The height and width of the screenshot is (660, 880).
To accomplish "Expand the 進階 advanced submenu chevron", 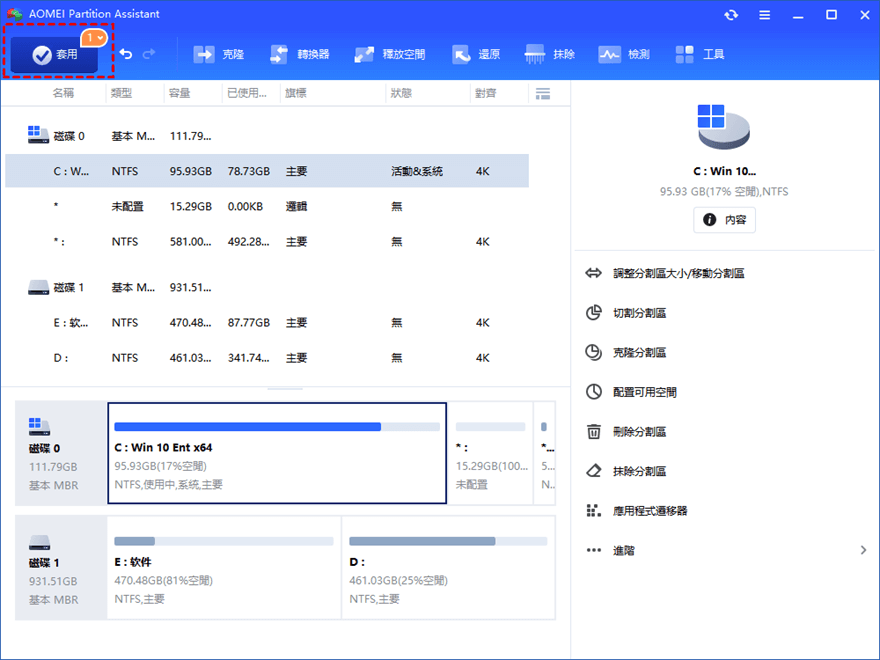I will pyautogui.click(x=863, y=551).
